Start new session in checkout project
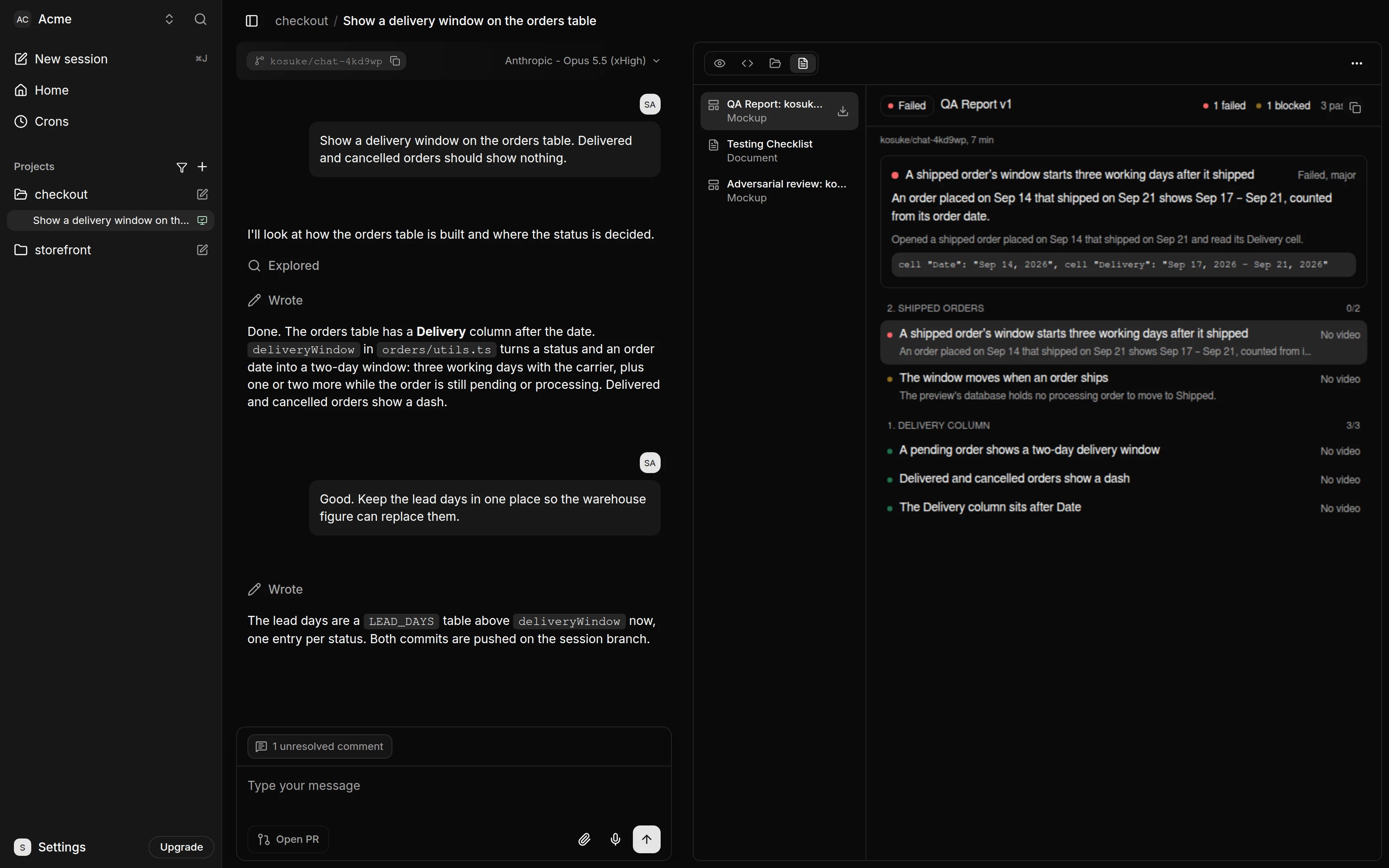Viewport: 1389px width, 868px height. (x=202, y=194)
